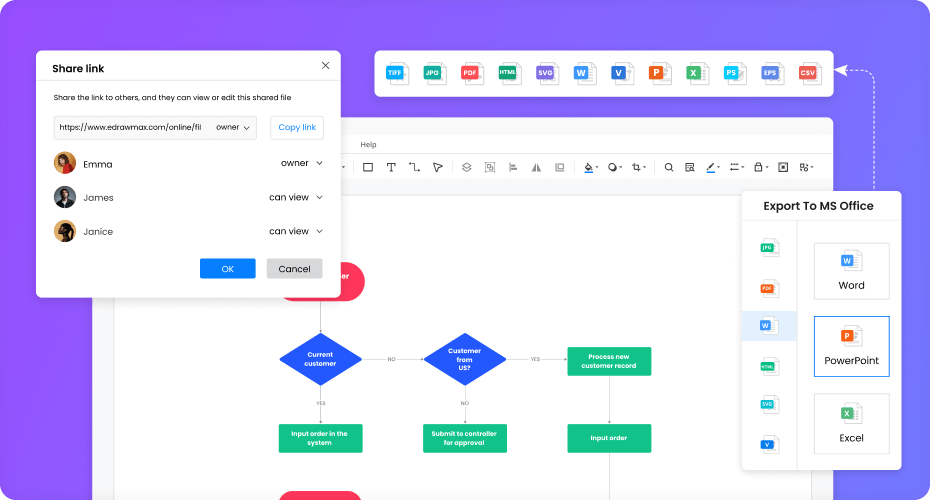Click the share URL input field
This screenshot has height=500, width=930.
tap(155, 128)
